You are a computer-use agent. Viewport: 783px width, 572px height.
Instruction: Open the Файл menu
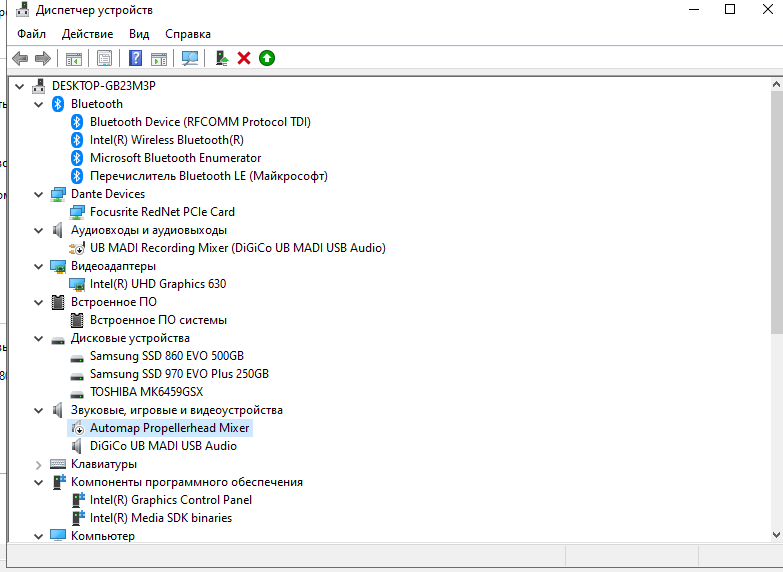pyautogui.click(x=31, y=34)
